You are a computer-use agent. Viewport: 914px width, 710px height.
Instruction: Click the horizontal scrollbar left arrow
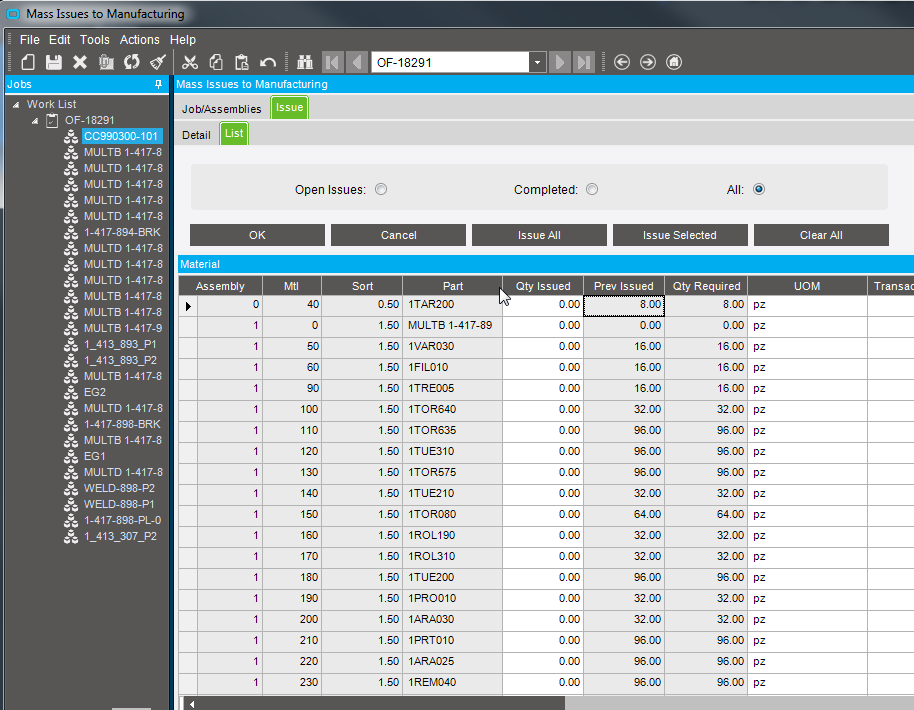(191, 704)
